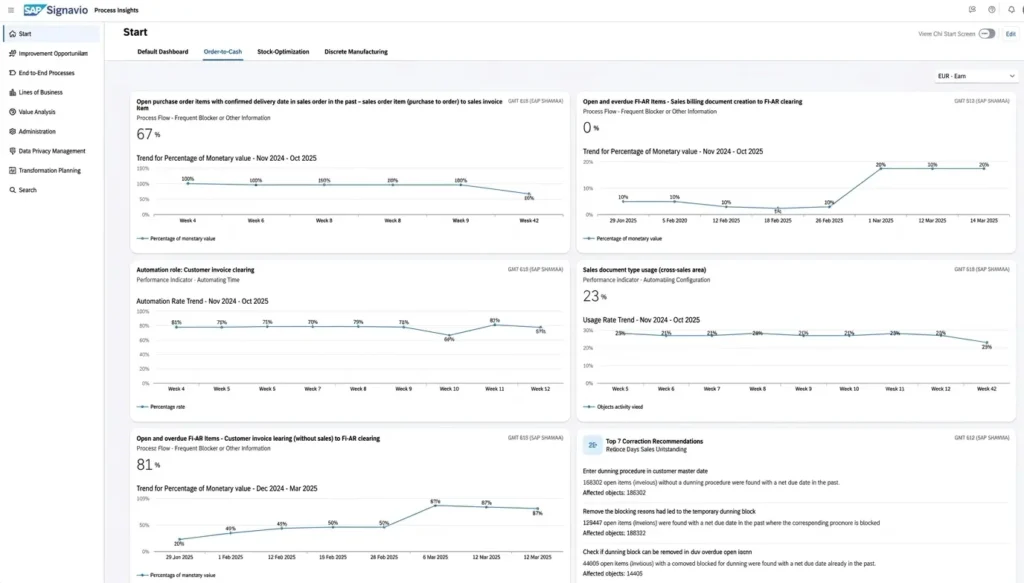Toggle the legend entry in bottom-left trend chart
The height and width of the screenshot is (583, 1024).
click(176, 575)
